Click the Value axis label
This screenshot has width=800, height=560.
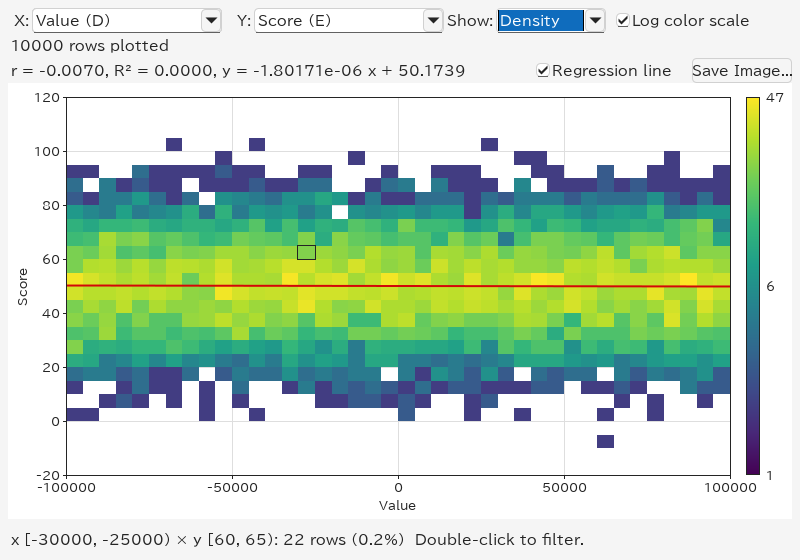point(397,505)
